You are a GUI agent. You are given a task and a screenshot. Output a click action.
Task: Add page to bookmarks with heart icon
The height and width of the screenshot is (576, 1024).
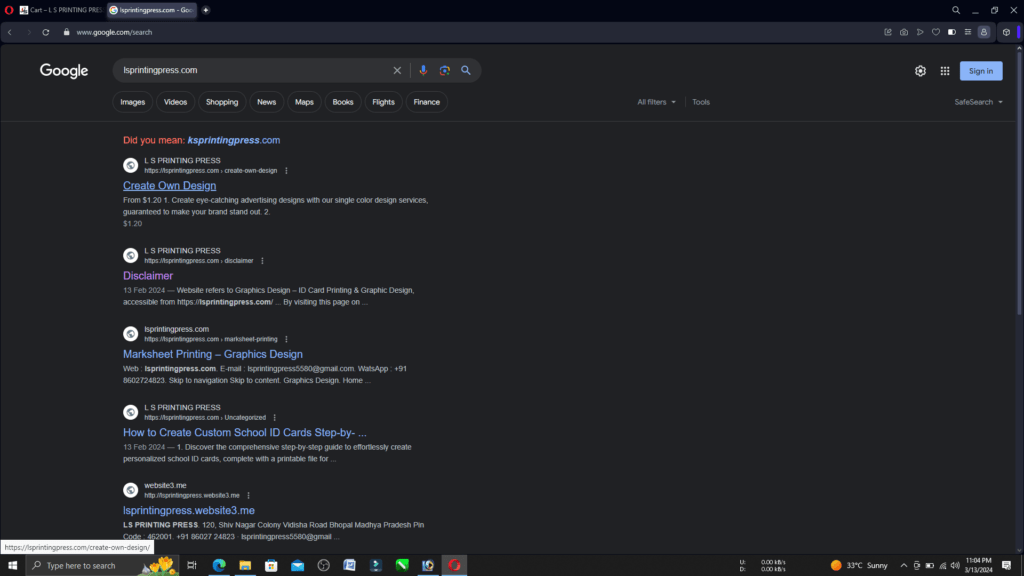pyautogui.click(x=936, y=32)
